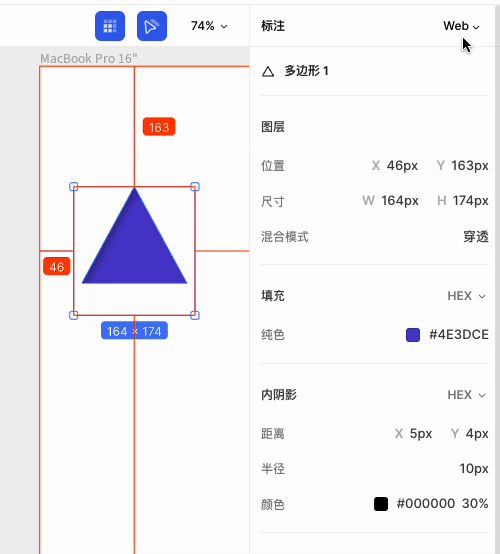Copy the #000000 shadow color value

426,503
